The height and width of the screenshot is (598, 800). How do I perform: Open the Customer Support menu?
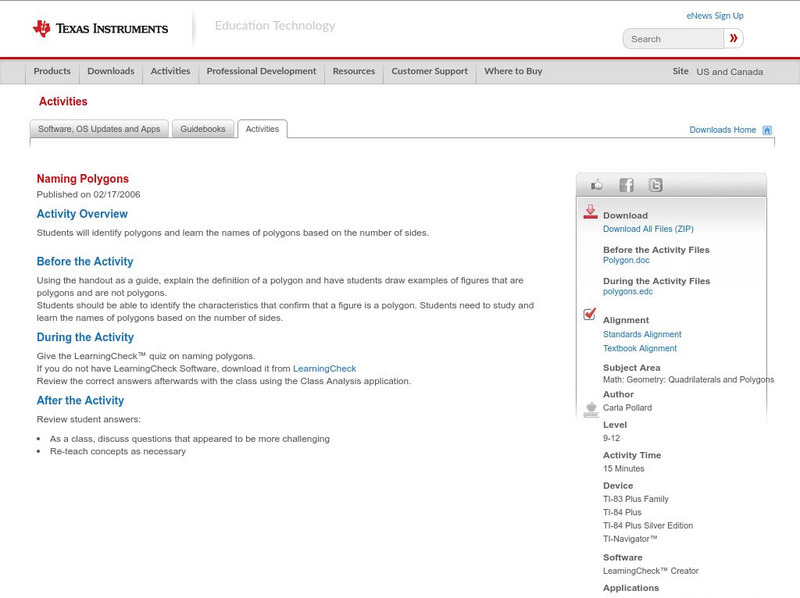tap(430, 71)
